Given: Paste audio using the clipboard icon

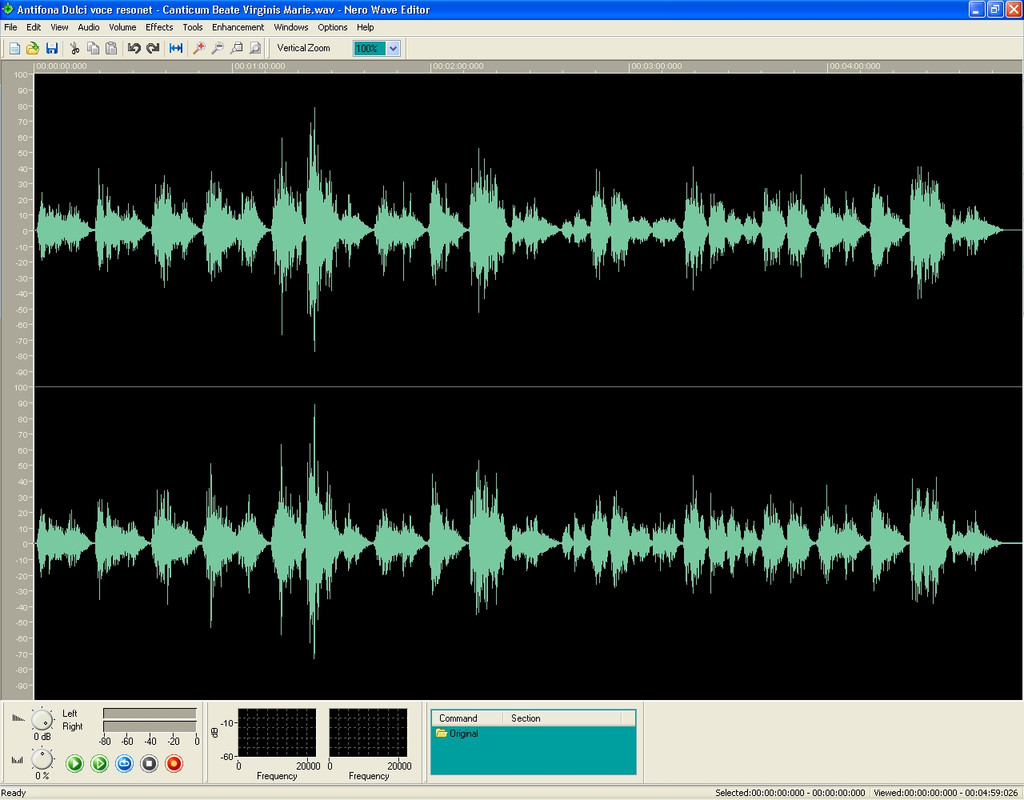Looking at the screenshot, I should pos(112,48).
